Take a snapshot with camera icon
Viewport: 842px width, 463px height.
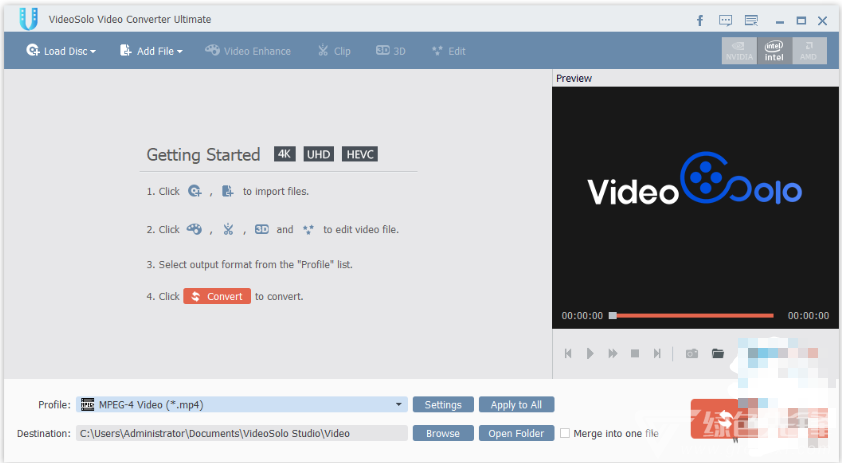[x=692, y=353]
